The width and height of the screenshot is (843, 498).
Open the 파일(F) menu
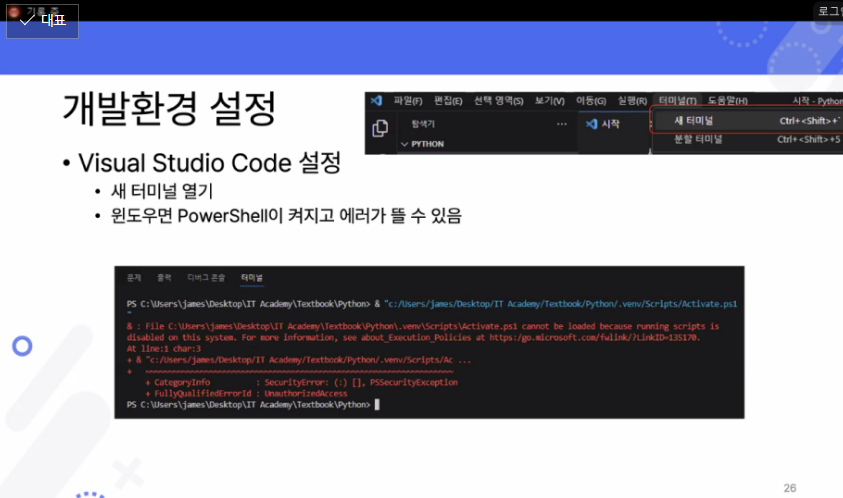408,101
